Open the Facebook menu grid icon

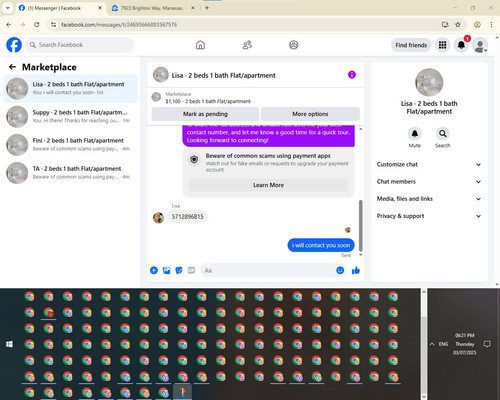pyautogui.click(x=442, y=45)
